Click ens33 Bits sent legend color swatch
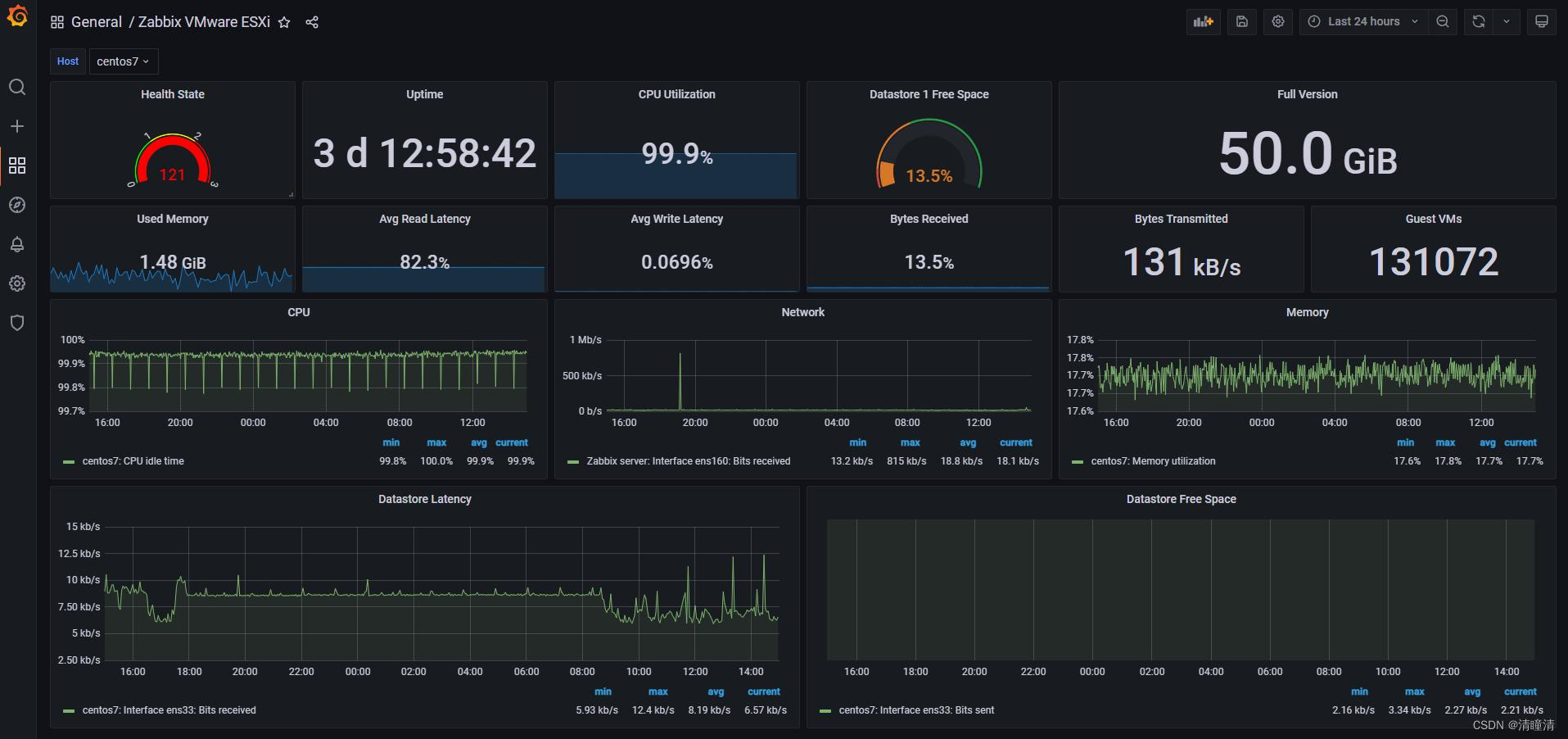Viewport: 1568px width, 739px height. (825, 711)
